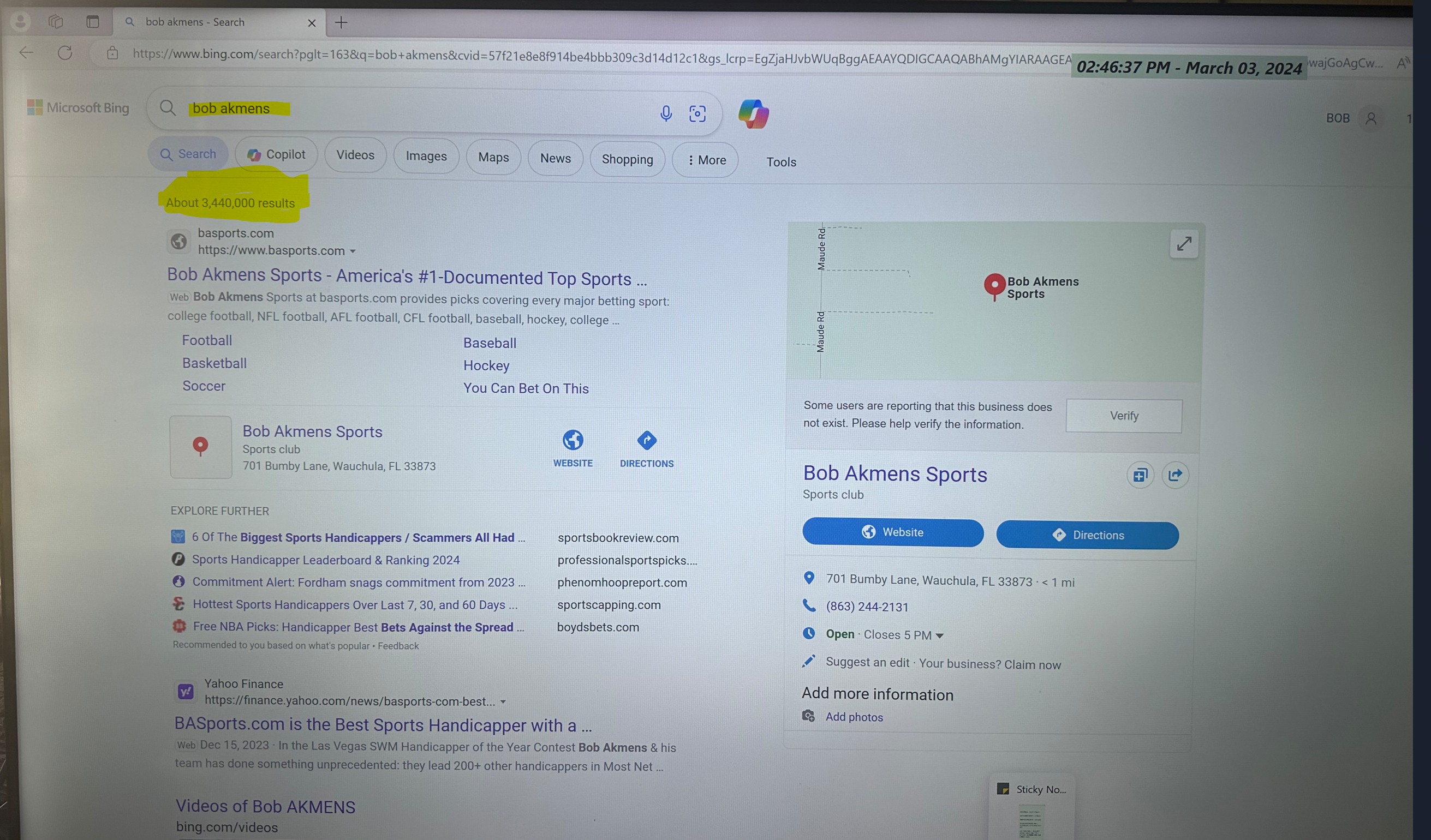Viewport: 1431px width, 840px height.
Task: Open a new tab with plus icon
Action: point(341,23)
